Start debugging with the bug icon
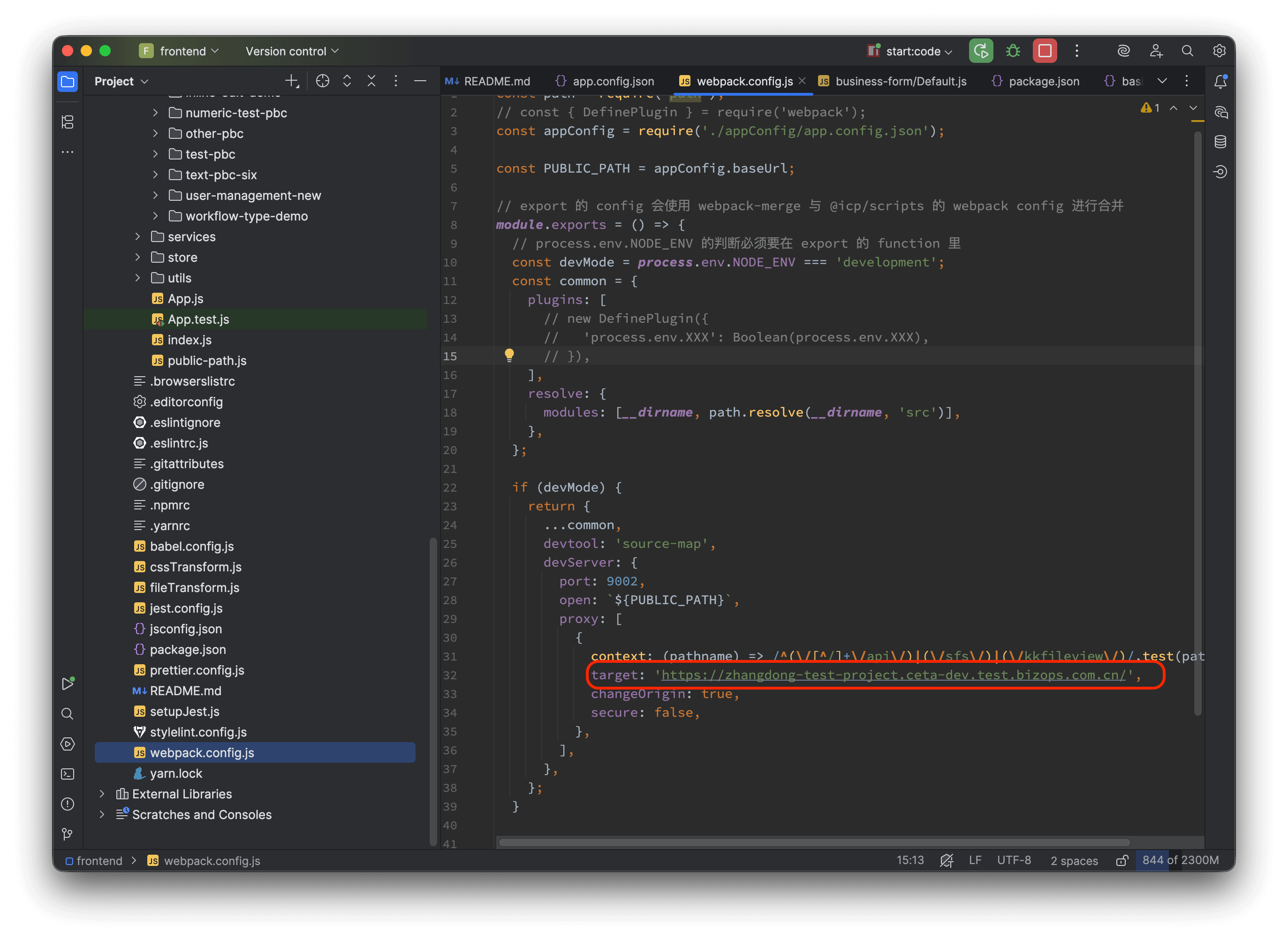Image resolution: width=1288 pixels, height=941 pixels. click(1013, 51)
